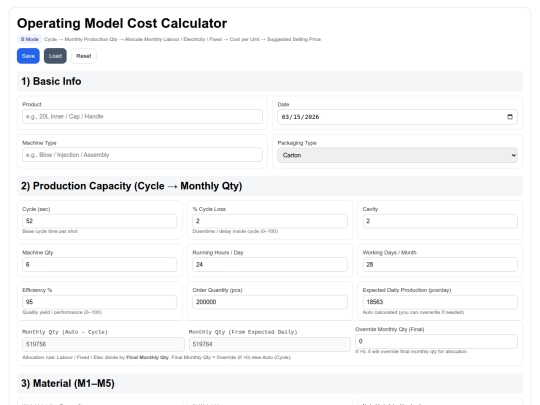This screenshot has width=540, height=405.
Task: Select the % Cycle Loss field
Action: pyautogui.click(x=270, y=221)
